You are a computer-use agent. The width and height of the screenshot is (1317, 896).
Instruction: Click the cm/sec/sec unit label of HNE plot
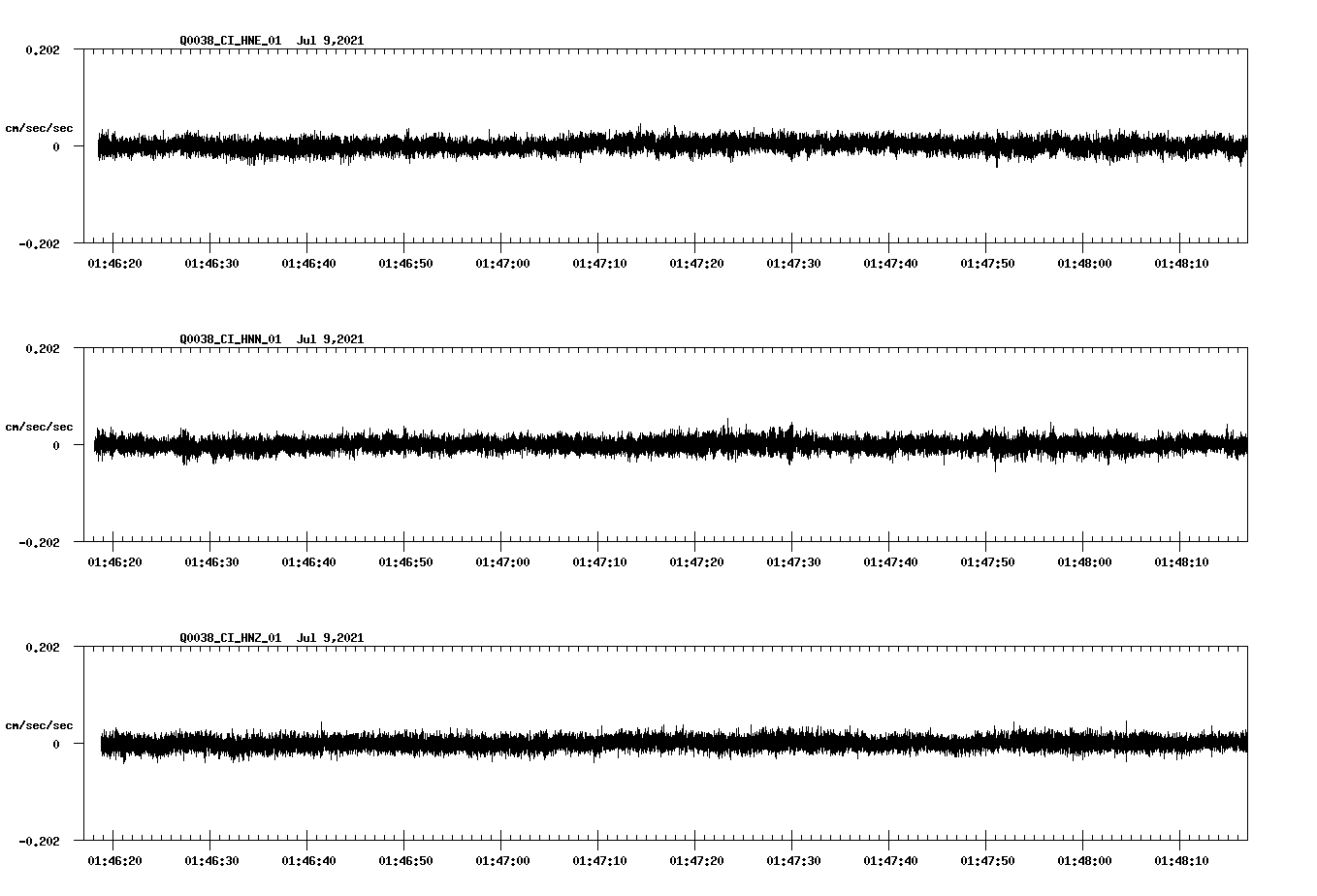coord(39,128)
